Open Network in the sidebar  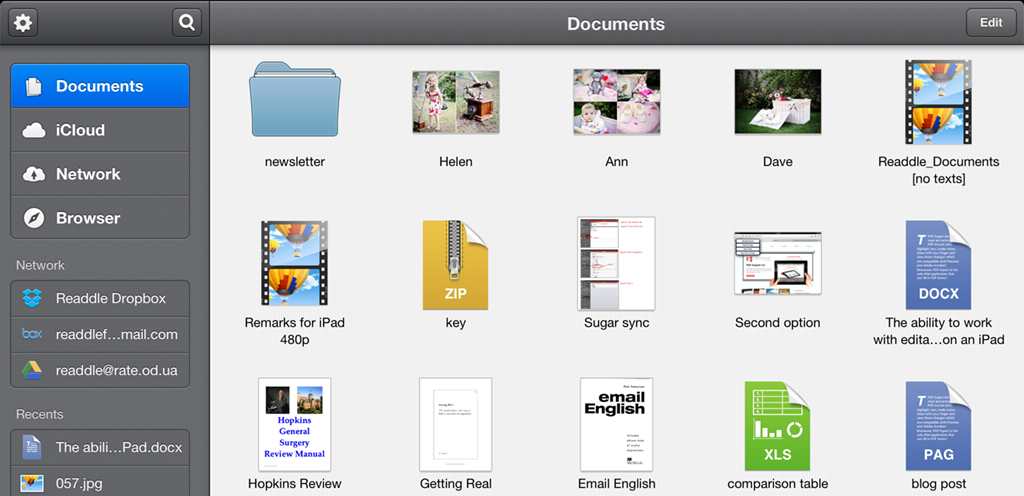(100, 174)
